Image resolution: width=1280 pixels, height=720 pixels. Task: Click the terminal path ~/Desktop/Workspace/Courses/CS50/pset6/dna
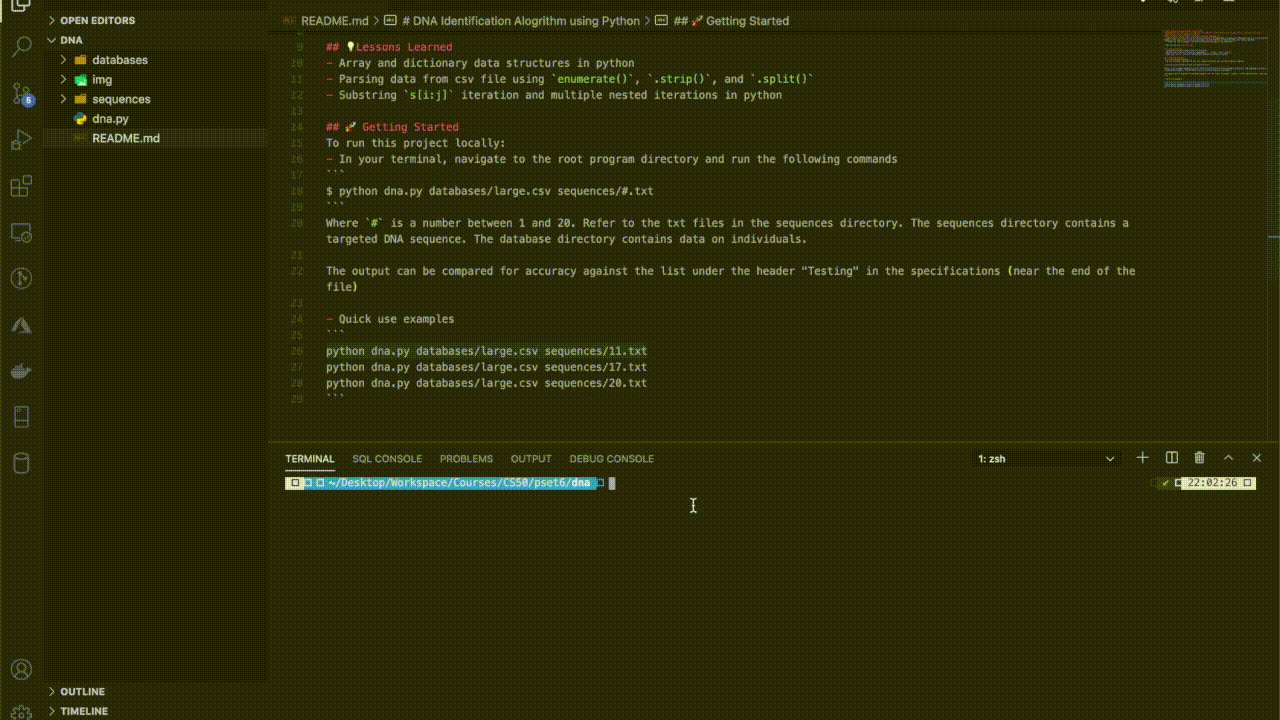(x=459, y=483)
